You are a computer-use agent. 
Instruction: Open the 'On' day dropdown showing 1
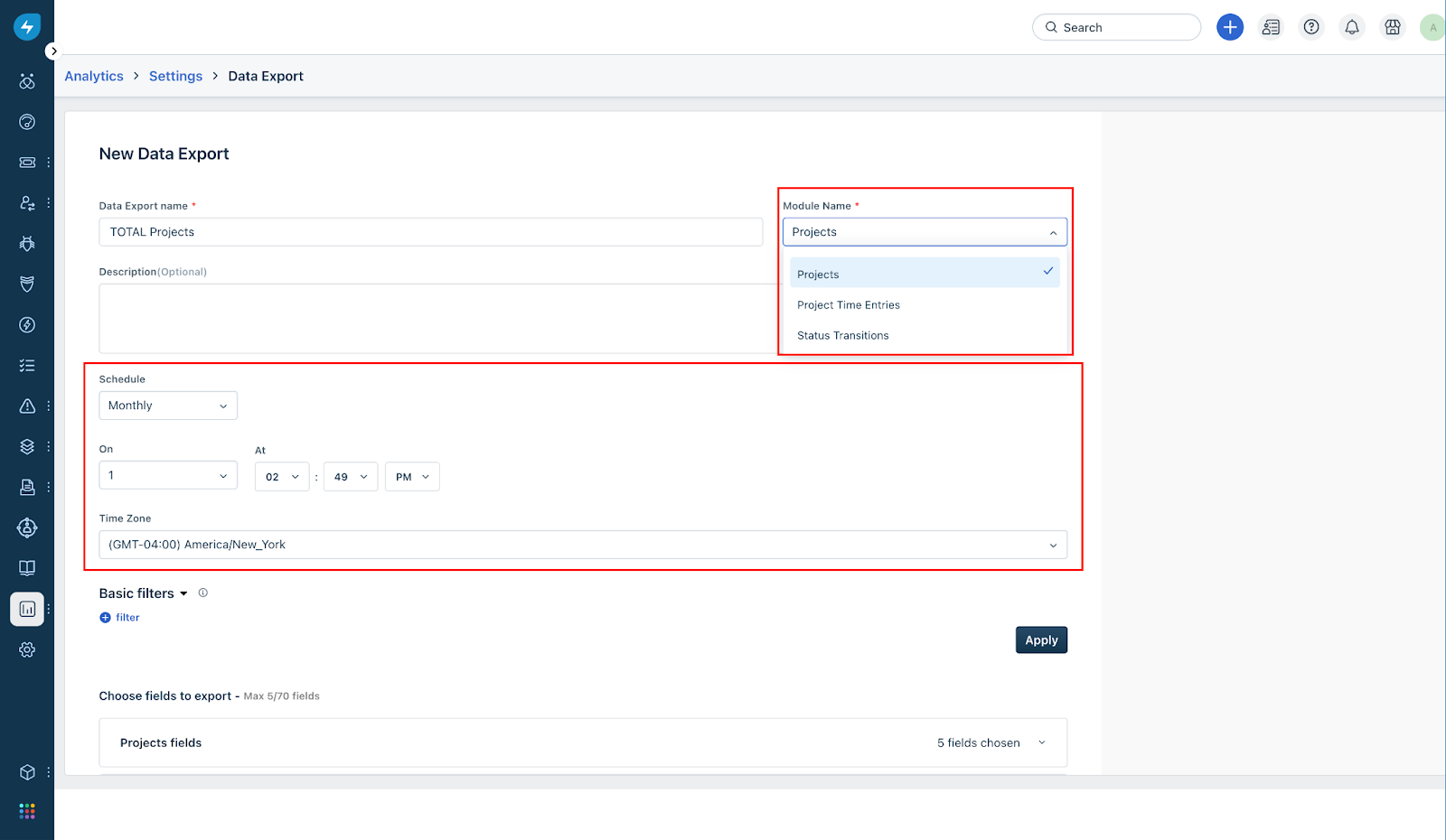click(x=168, y=475)
